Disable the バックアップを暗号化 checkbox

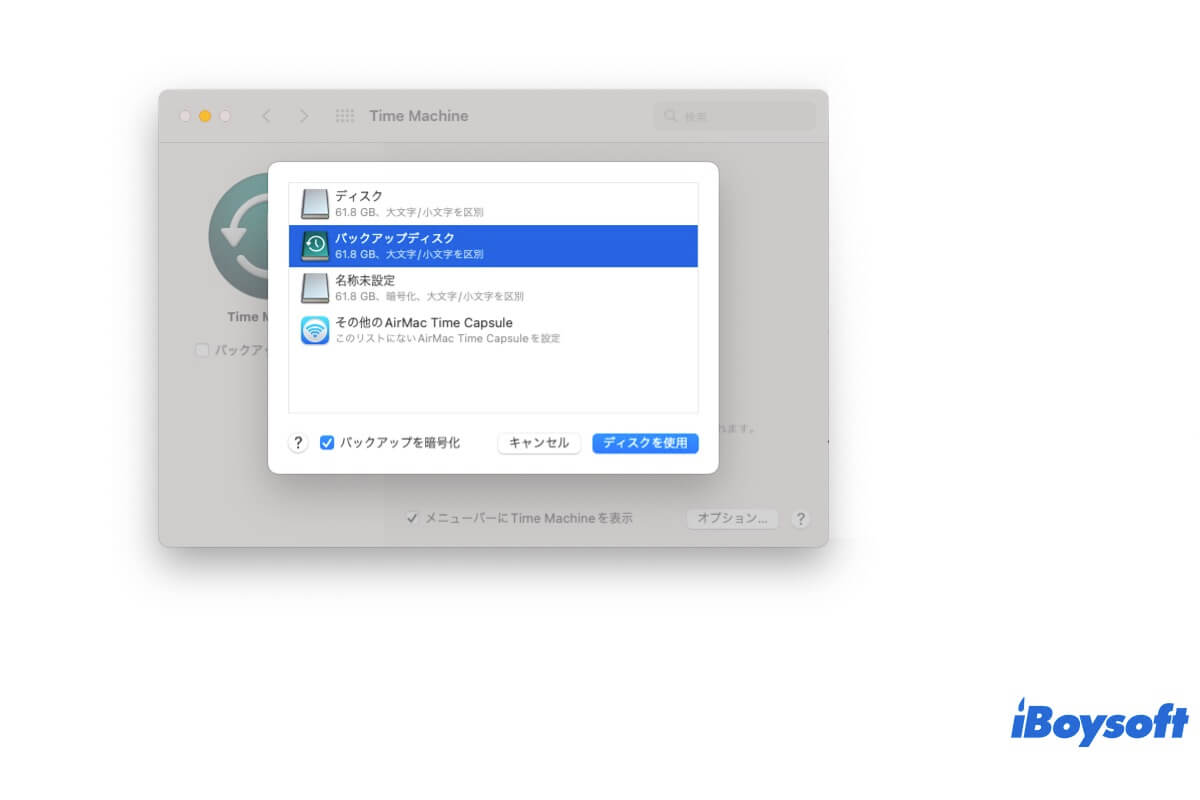[327, 442]
